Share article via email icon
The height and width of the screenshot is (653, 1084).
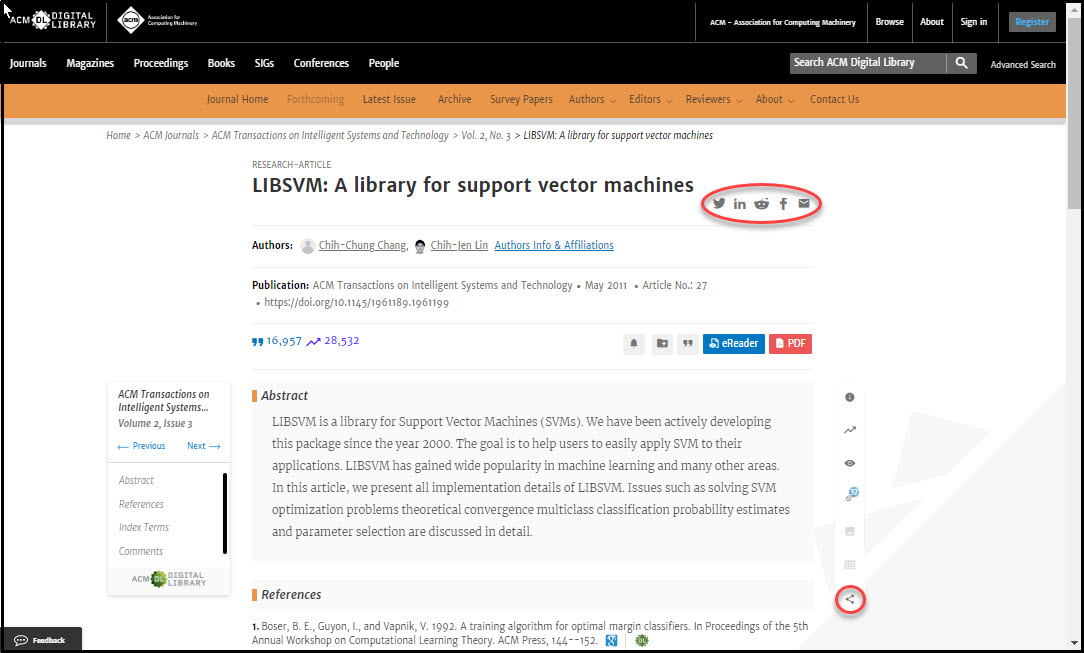click(804, 203)
